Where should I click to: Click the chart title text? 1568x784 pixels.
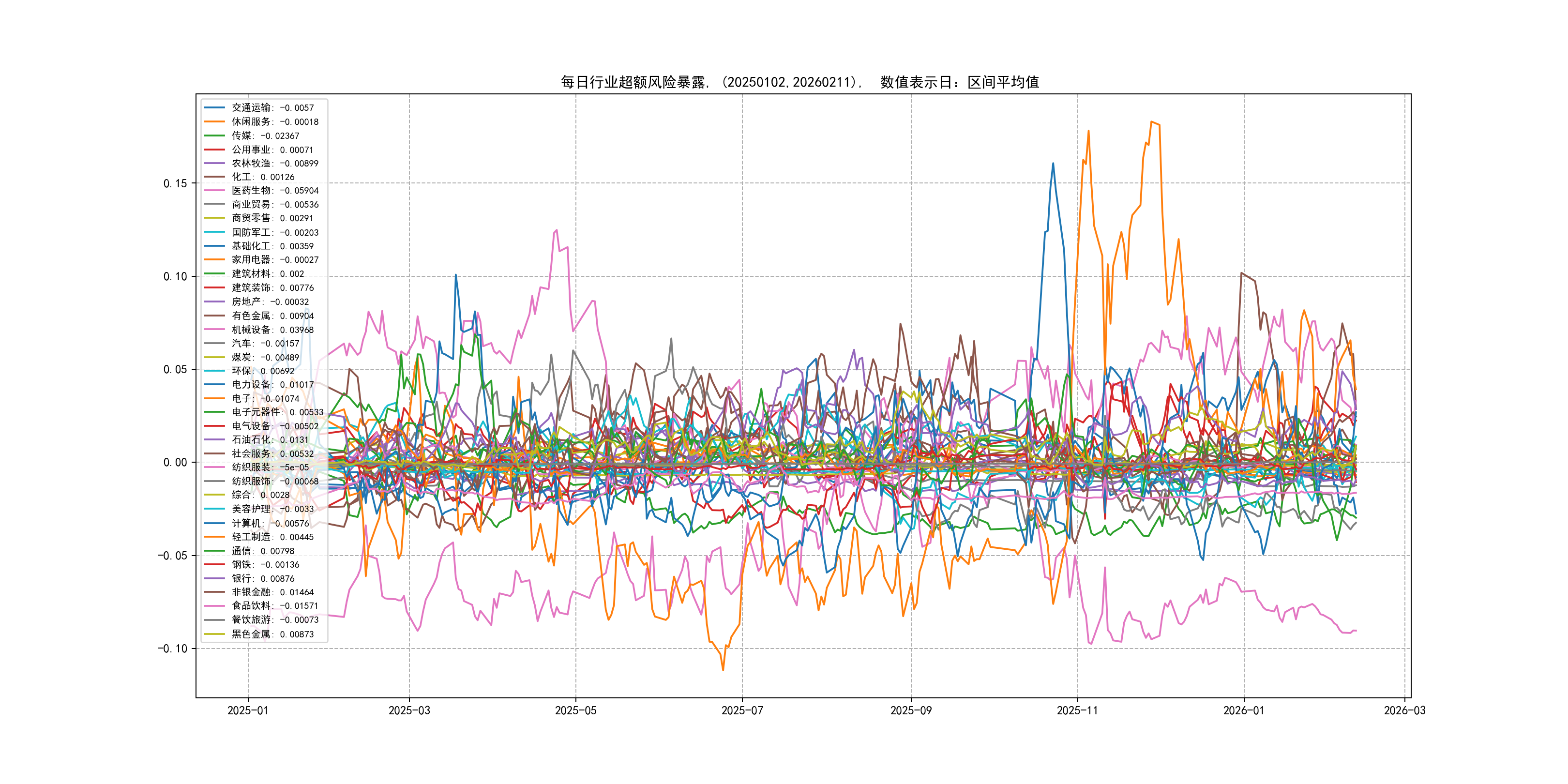800,82
